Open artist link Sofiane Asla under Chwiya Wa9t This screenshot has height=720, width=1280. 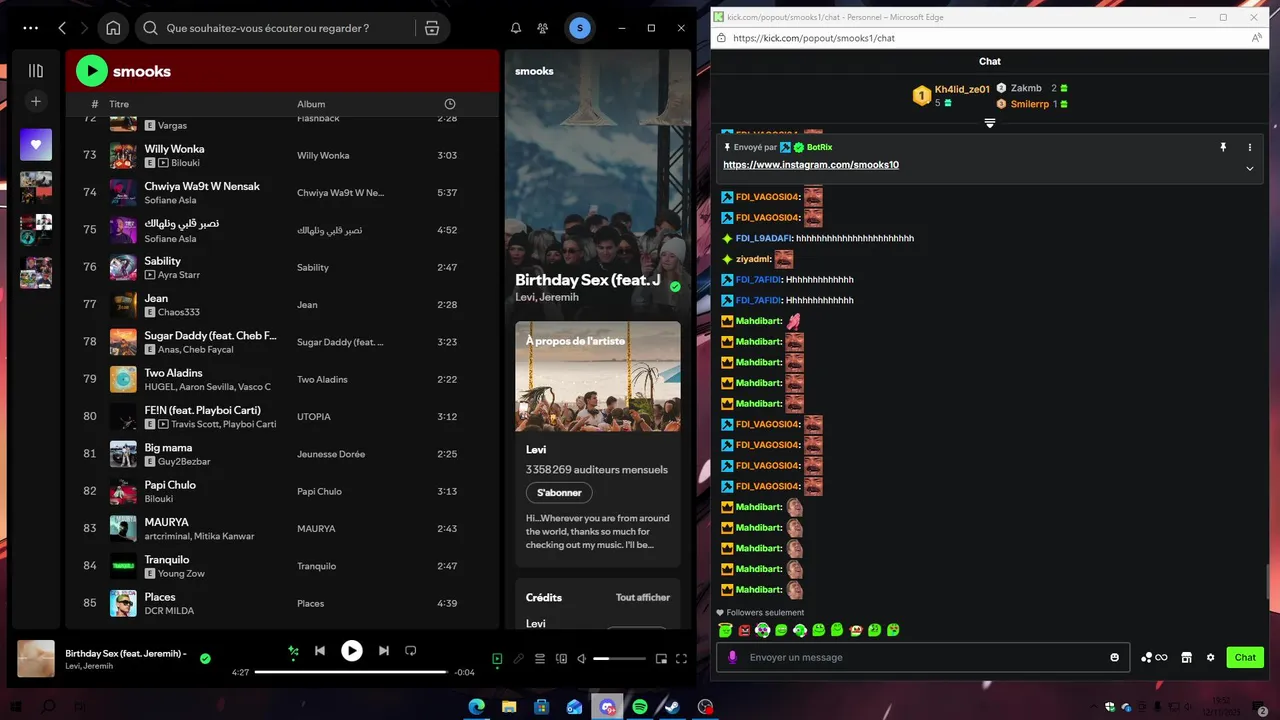tap(170, 200)
